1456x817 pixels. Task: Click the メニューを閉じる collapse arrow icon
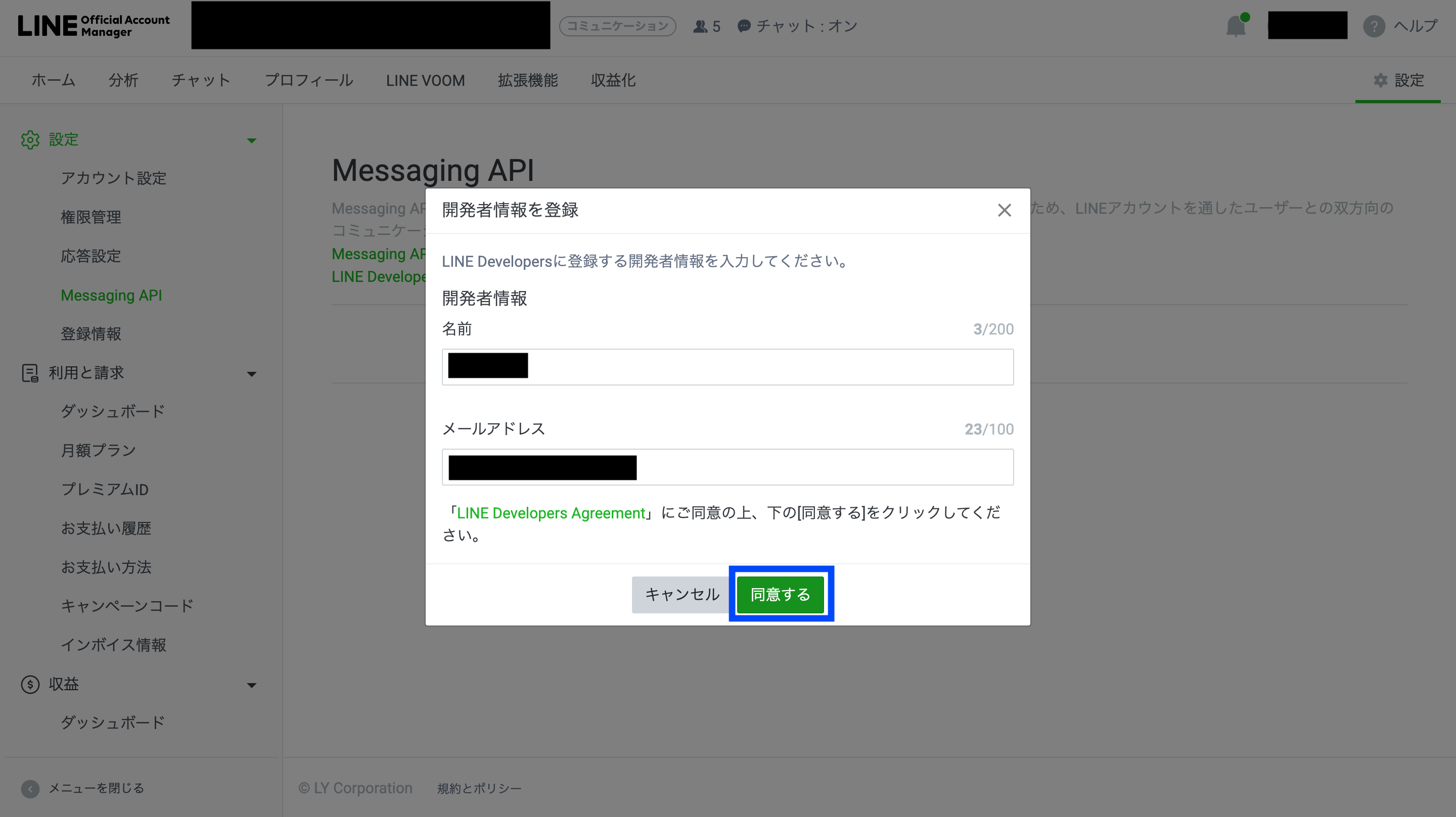coord(30,788)
